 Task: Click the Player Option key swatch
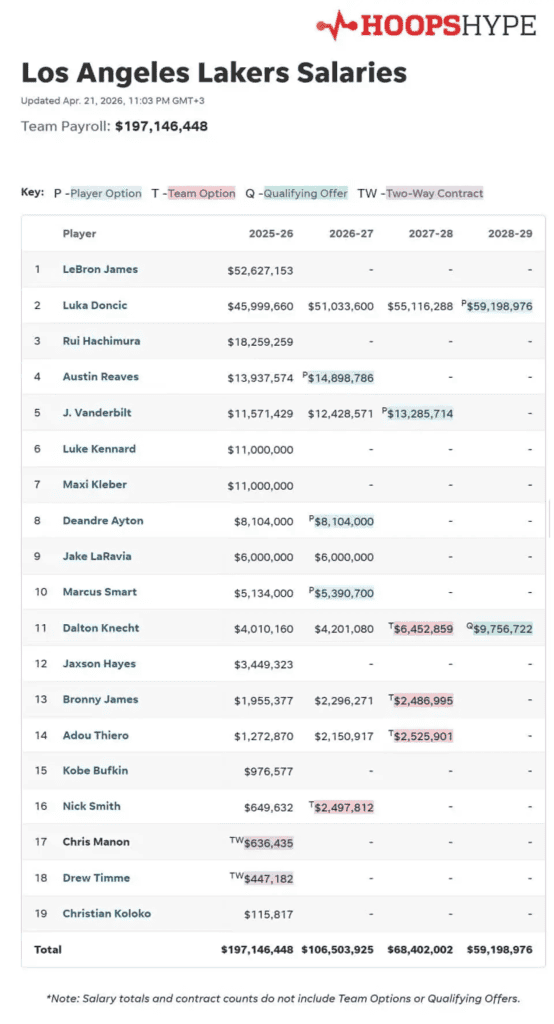106,193
